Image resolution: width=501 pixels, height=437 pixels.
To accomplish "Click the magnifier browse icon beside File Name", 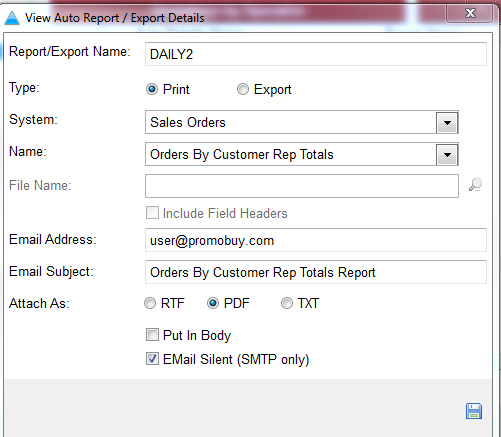I will [x=475, y=185].
